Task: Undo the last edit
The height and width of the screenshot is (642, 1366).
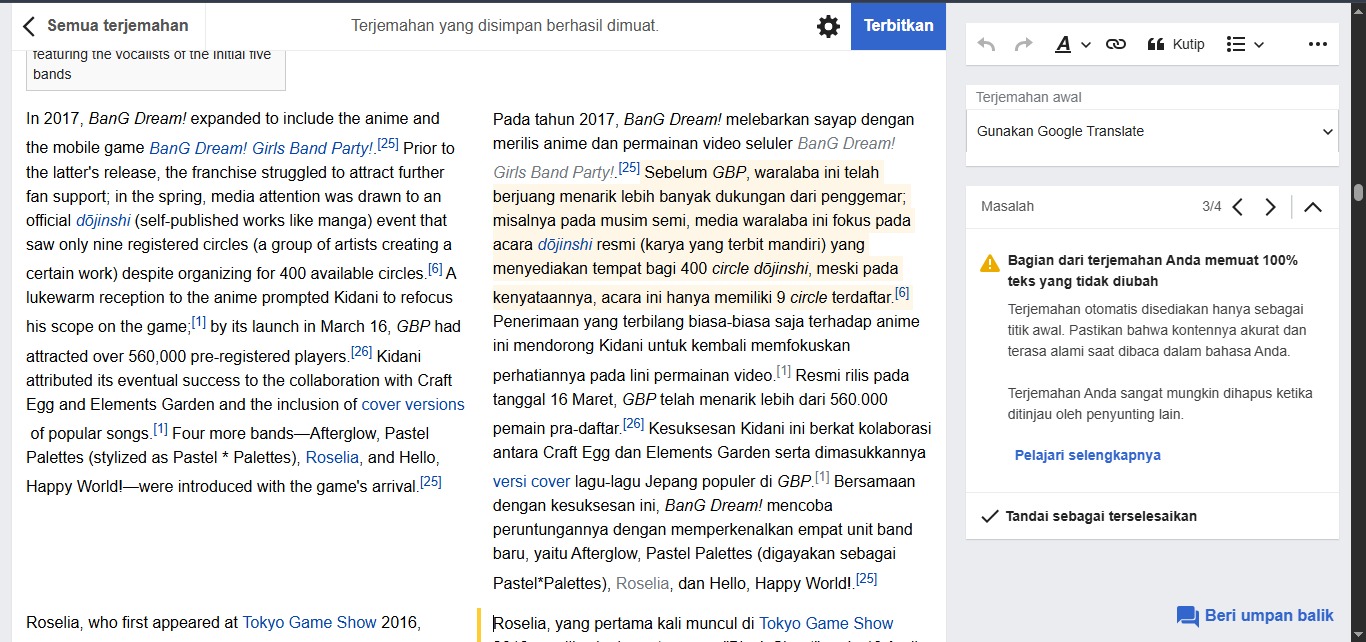Action: [x=987, y=44]
